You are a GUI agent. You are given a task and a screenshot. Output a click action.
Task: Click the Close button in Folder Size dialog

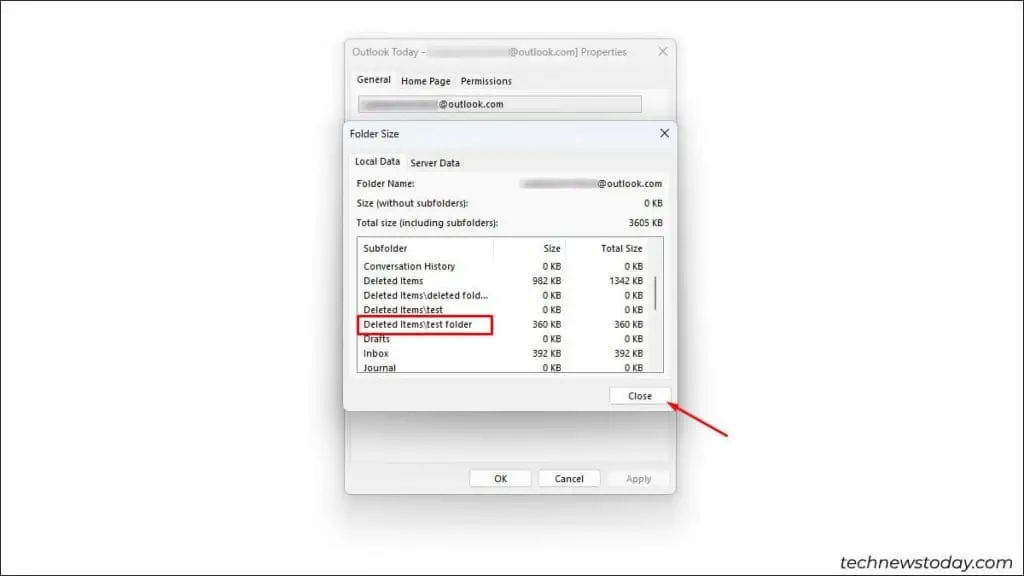[x=639, y=396]
